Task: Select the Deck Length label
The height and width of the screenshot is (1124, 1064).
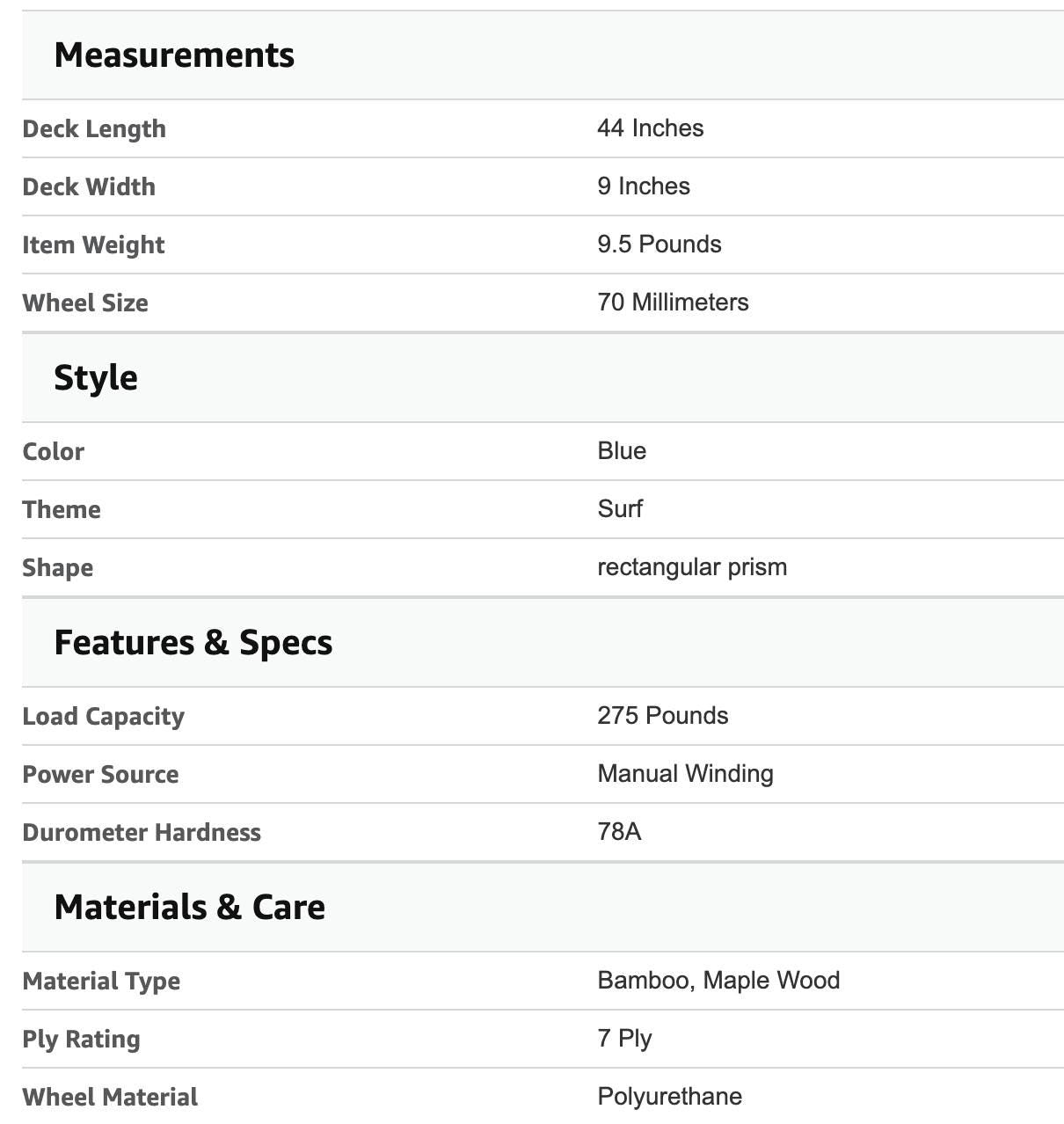Action: click(x=94, y=129)
